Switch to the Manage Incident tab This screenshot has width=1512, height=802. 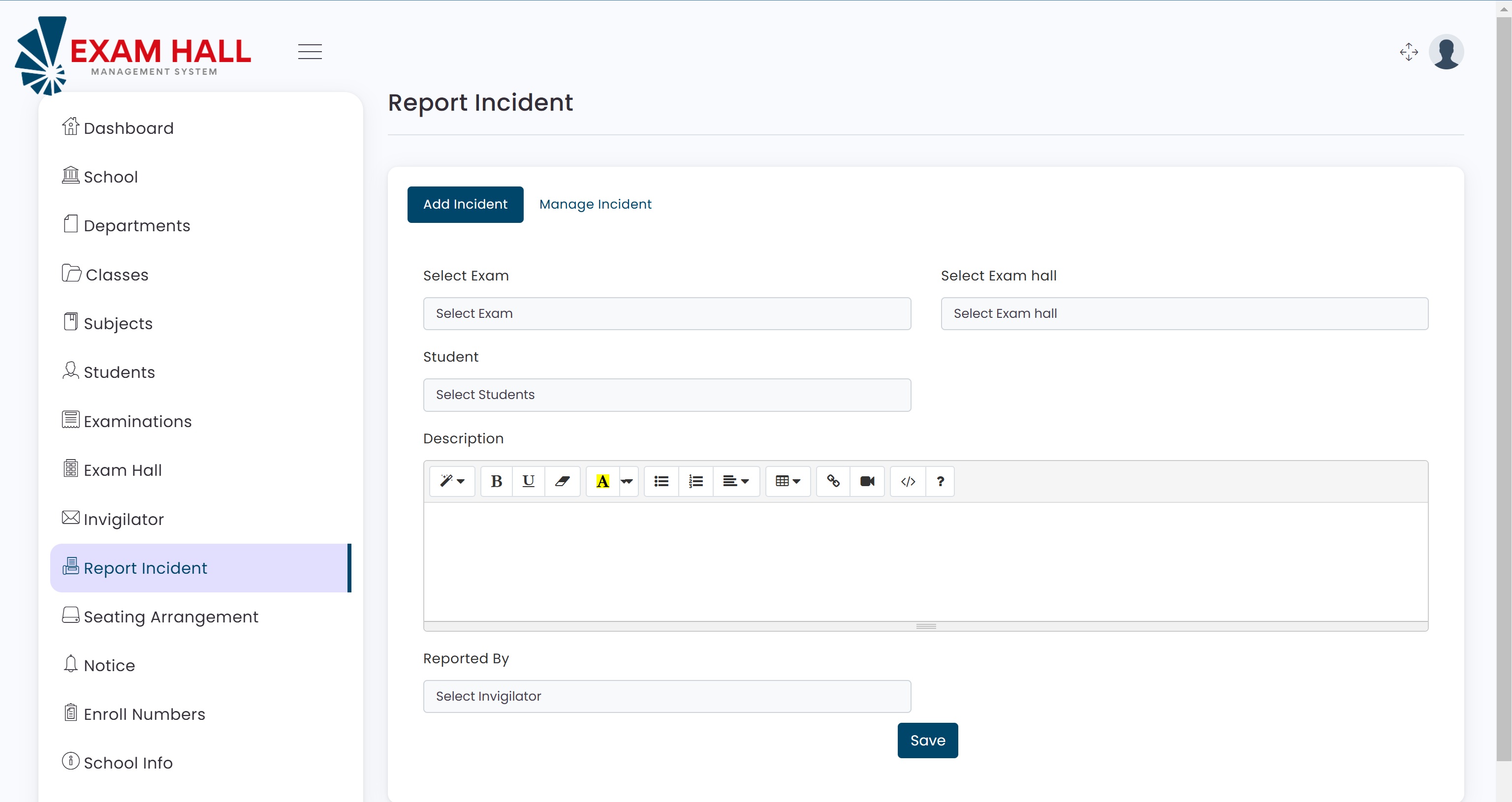pyautogui.click(x=595, y=204)
